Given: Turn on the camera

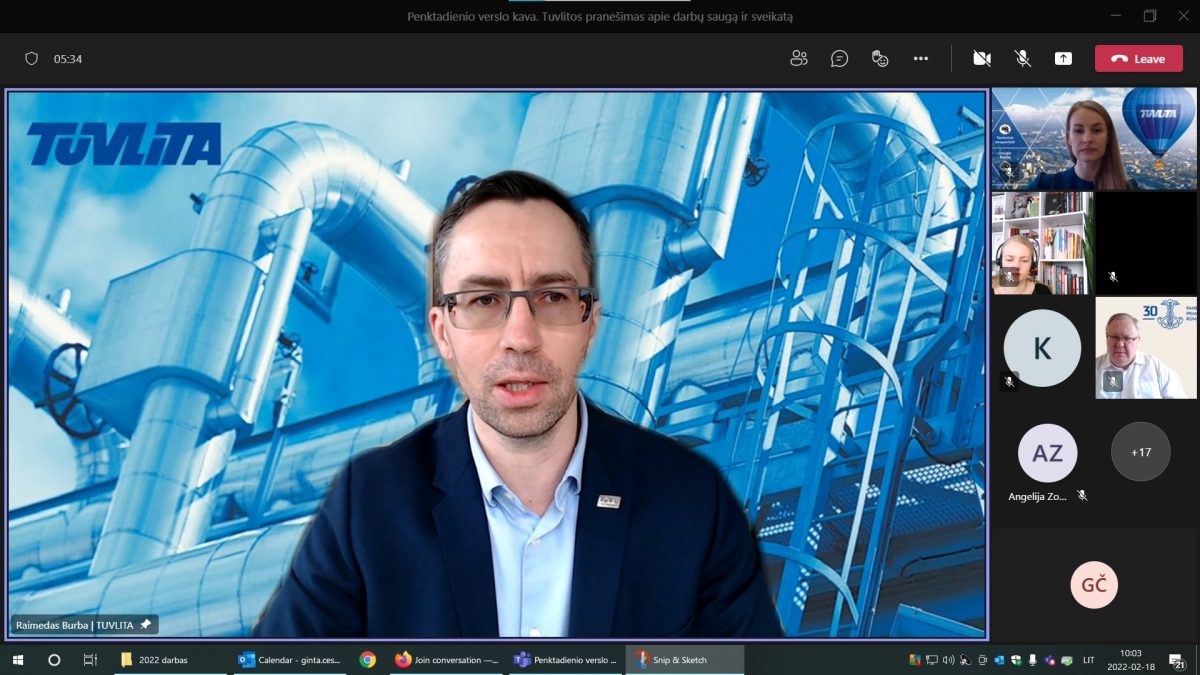Looking at the screenshot, I should 982,59.
